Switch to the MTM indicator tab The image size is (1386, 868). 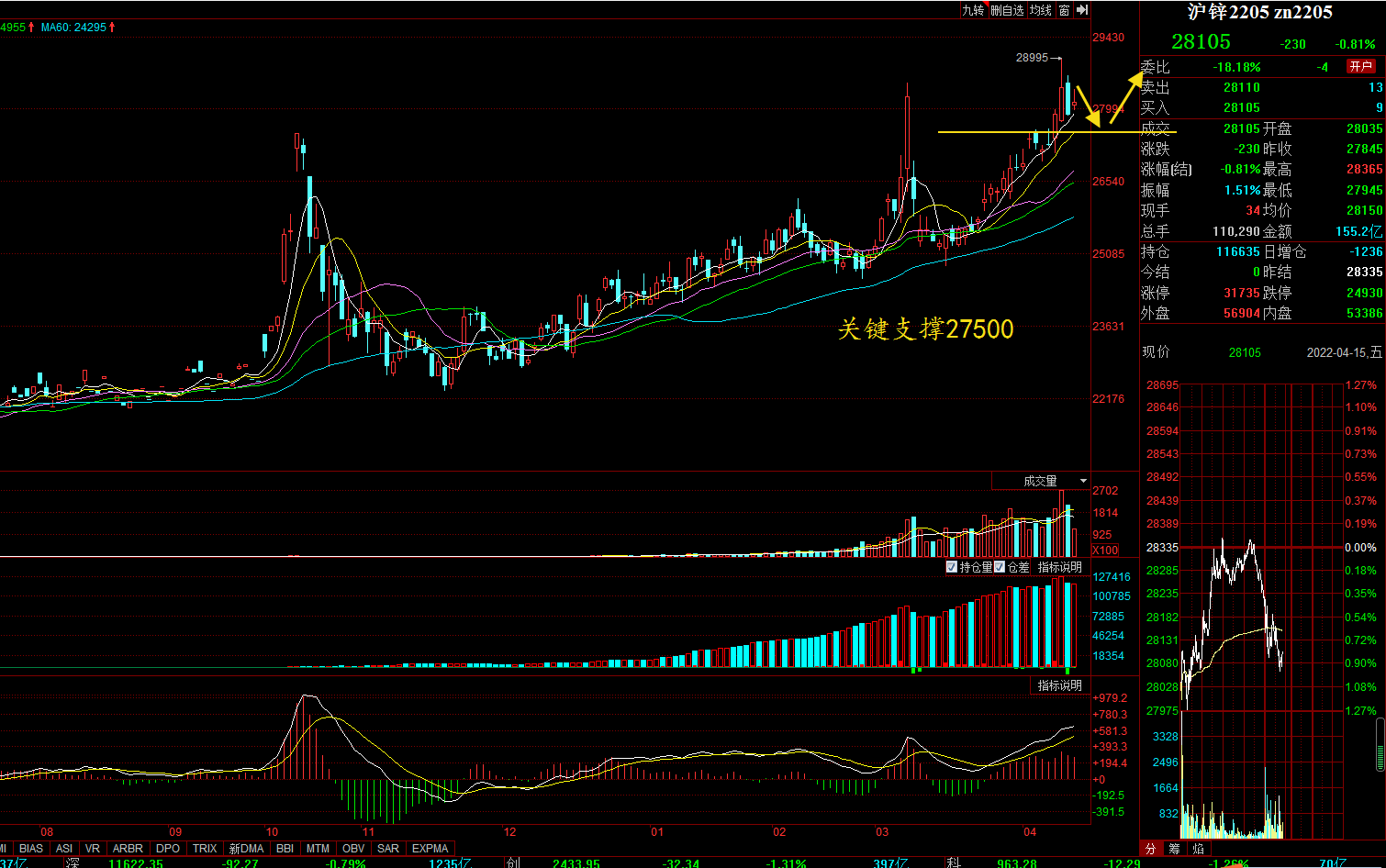coord(319,849)
